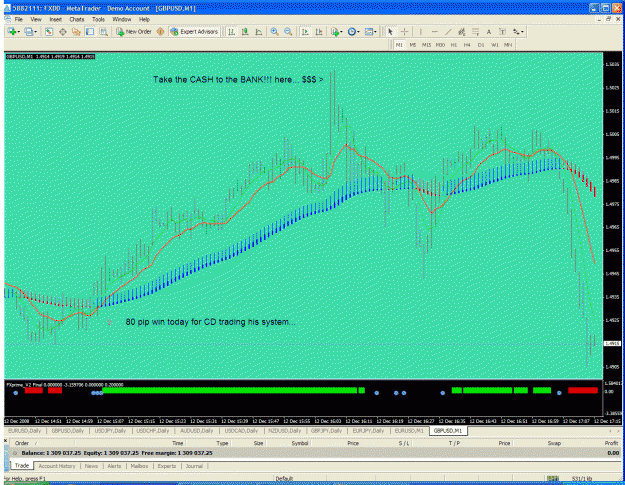The height and width of the screenshot is (485, 625).
Task: Open the New Chart dropdown arrow
Action: 19,32
